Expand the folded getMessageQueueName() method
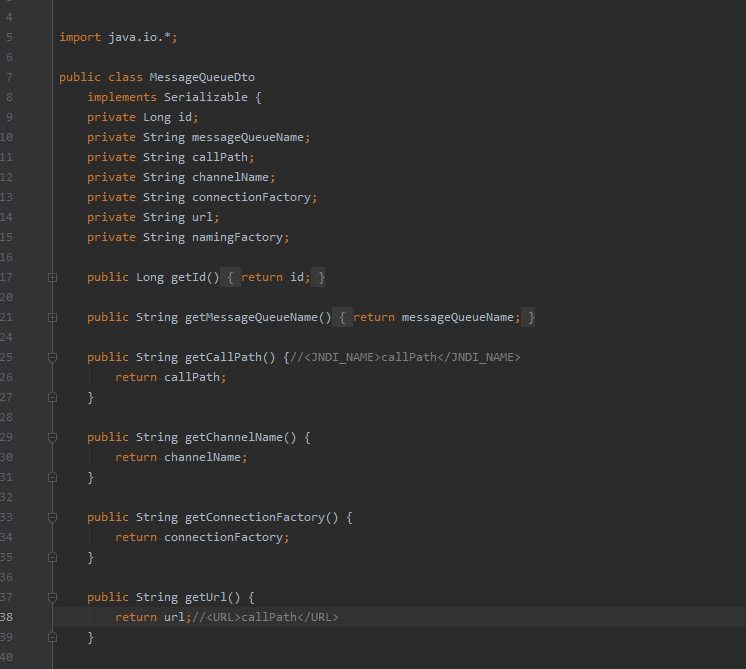 pyautogui.click(x=53, y=317)
